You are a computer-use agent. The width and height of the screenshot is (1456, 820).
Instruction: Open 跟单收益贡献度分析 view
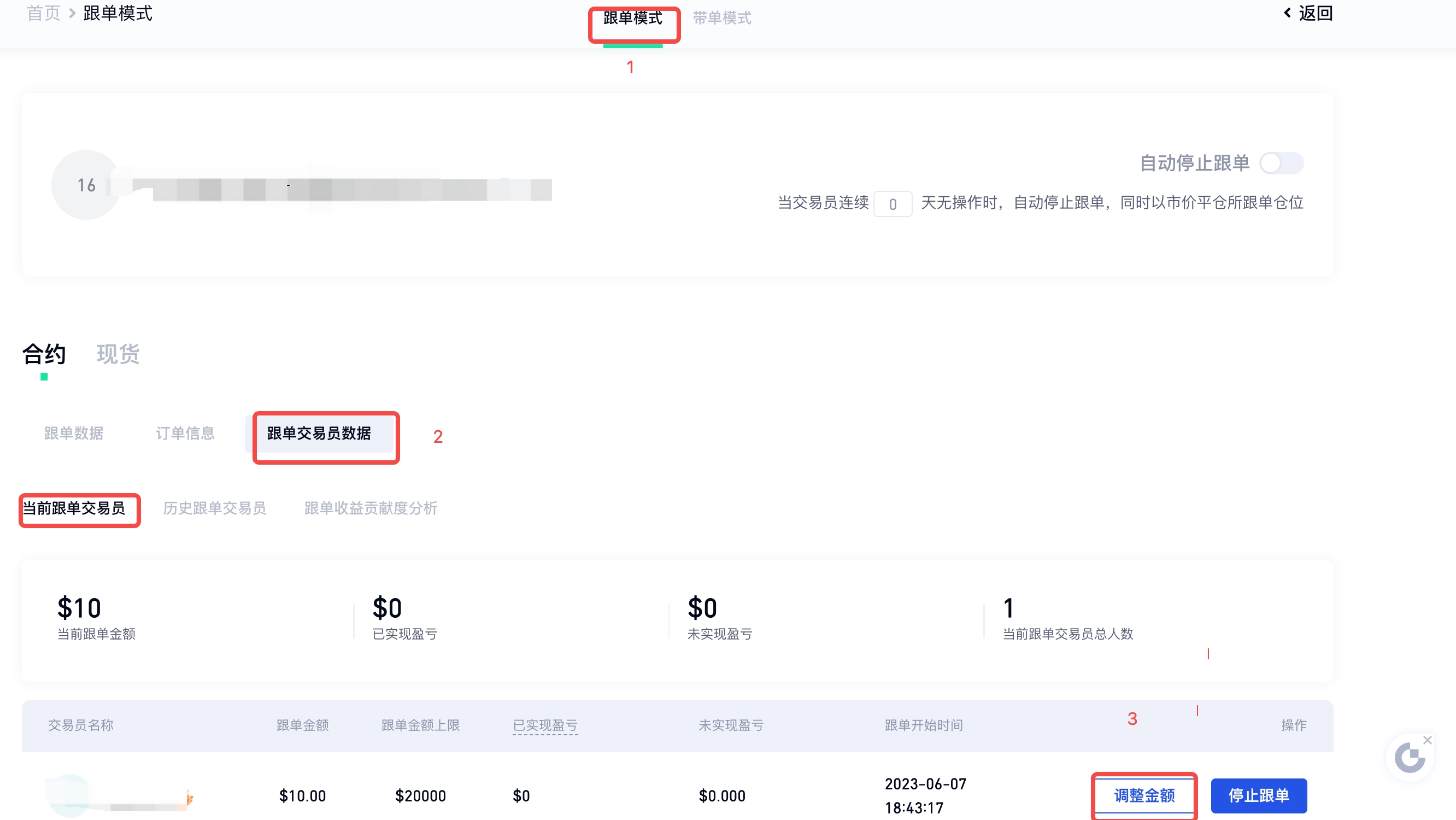(371, 508)
